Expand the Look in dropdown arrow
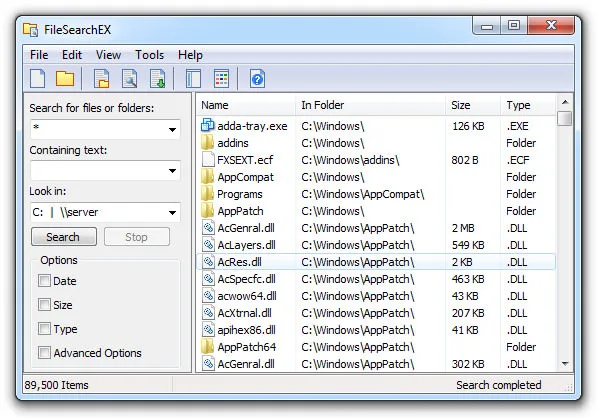Viewport: 598px width, 418px height. 172,212
